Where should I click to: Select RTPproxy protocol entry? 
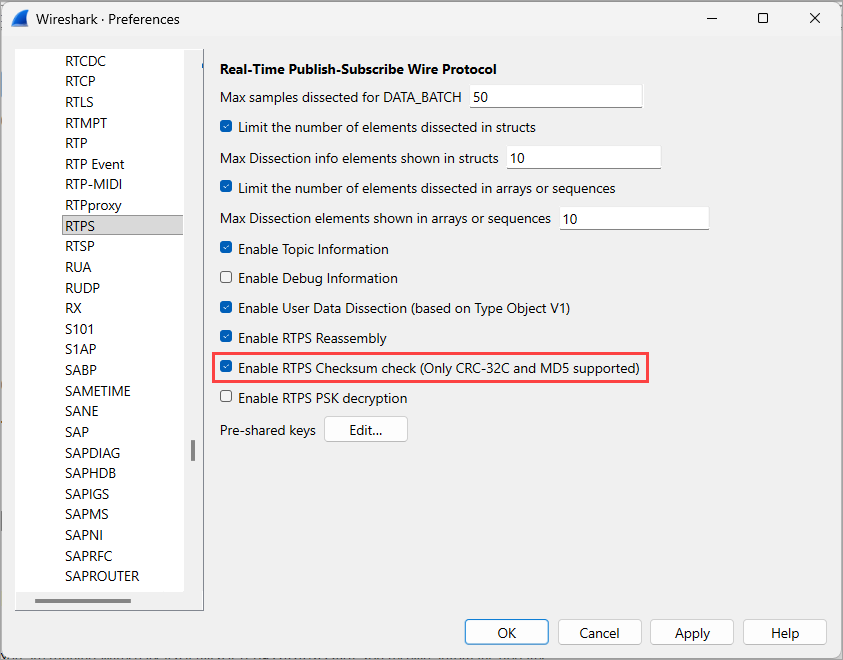(93, 205)
